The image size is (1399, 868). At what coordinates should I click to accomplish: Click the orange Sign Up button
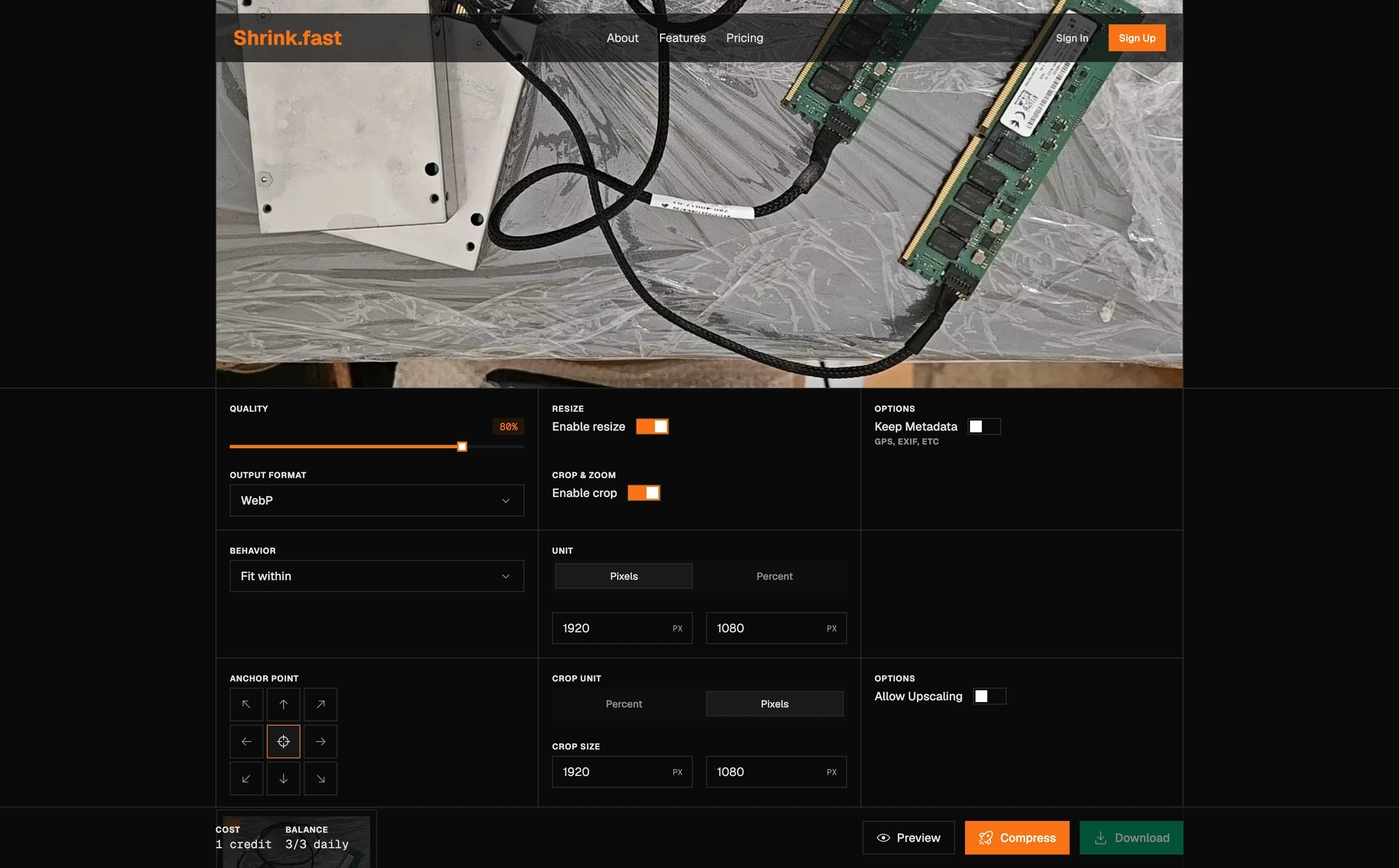[x=1137, y=38]
